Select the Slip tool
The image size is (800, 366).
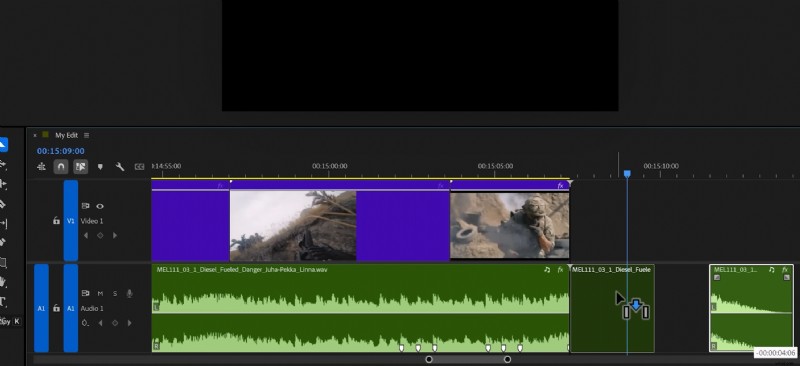coord(3,223)
